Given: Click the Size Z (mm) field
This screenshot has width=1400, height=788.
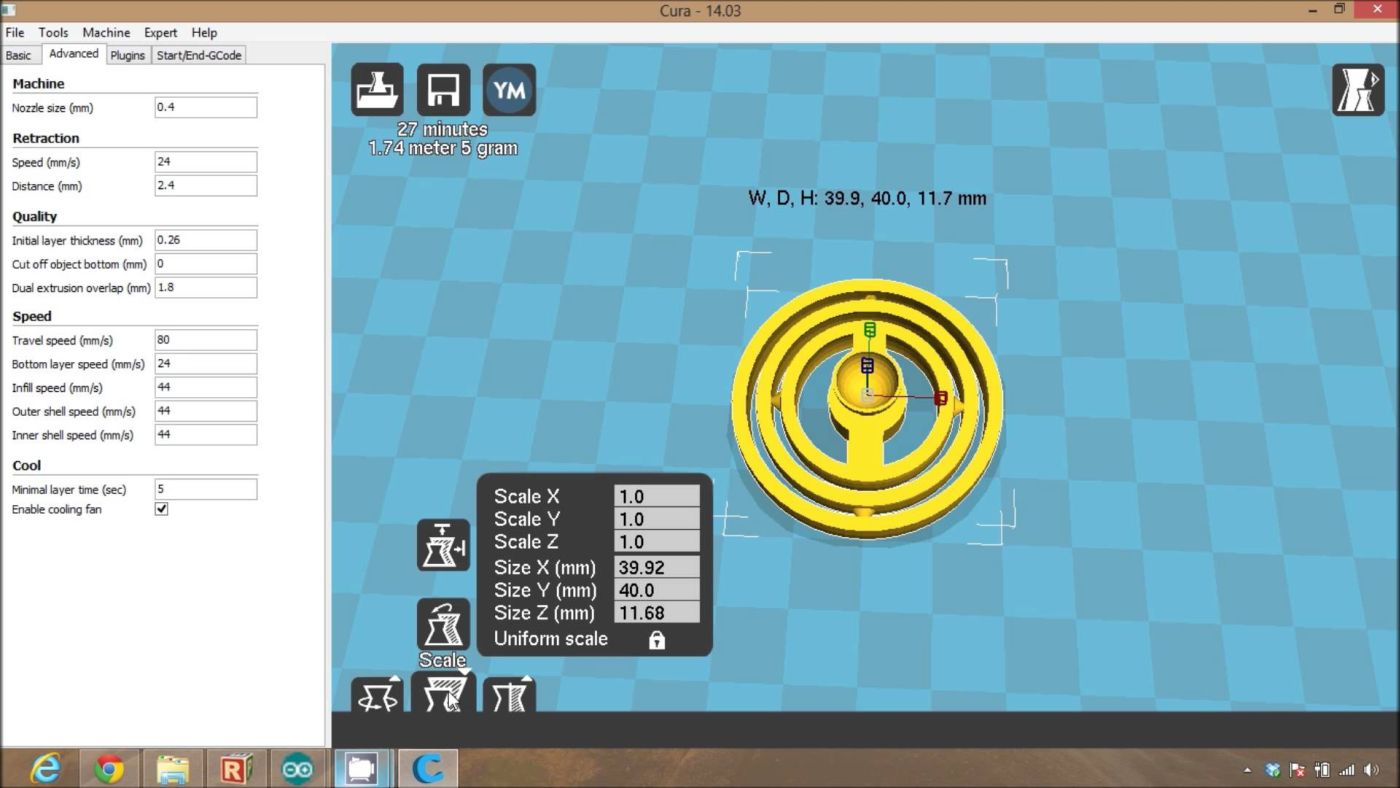Looking at the screenshot, I should [656, 613].
